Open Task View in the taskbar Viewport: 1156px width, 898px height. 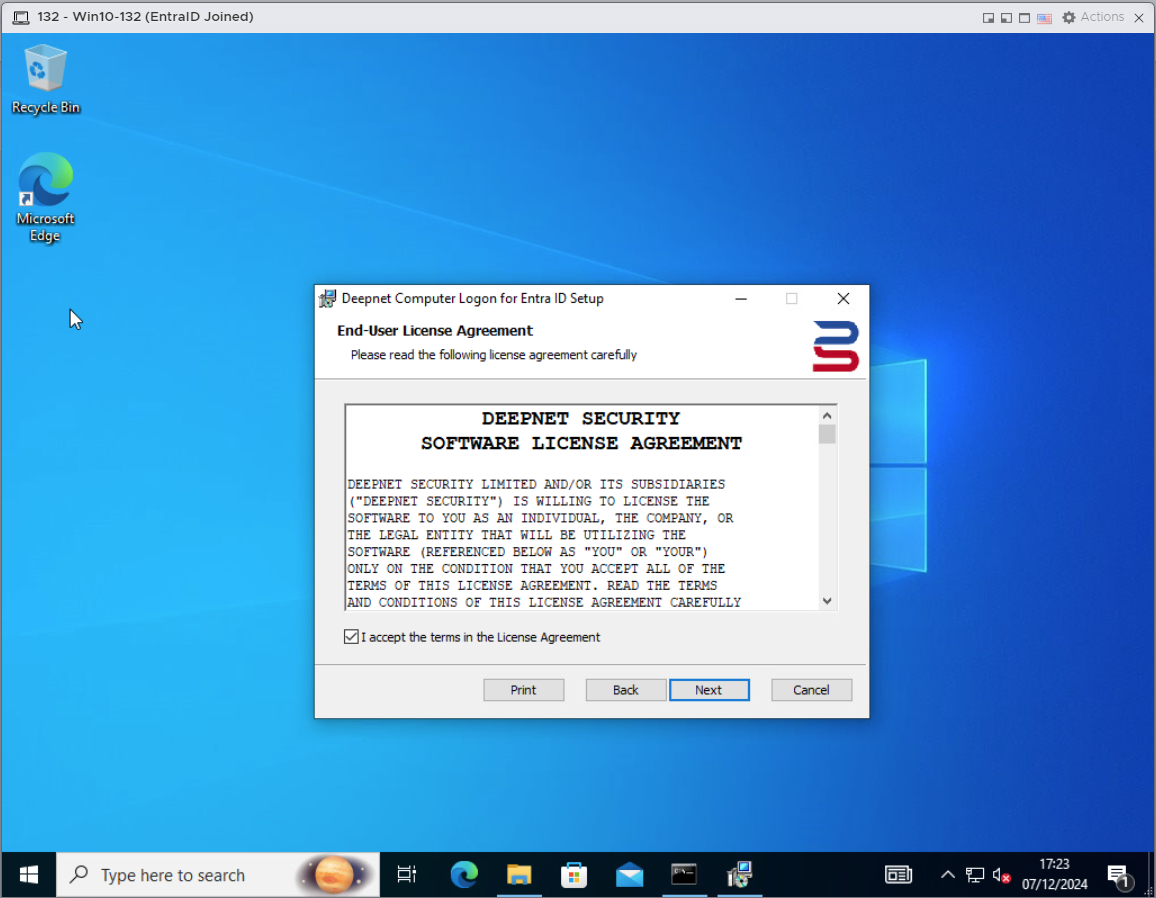406,875
